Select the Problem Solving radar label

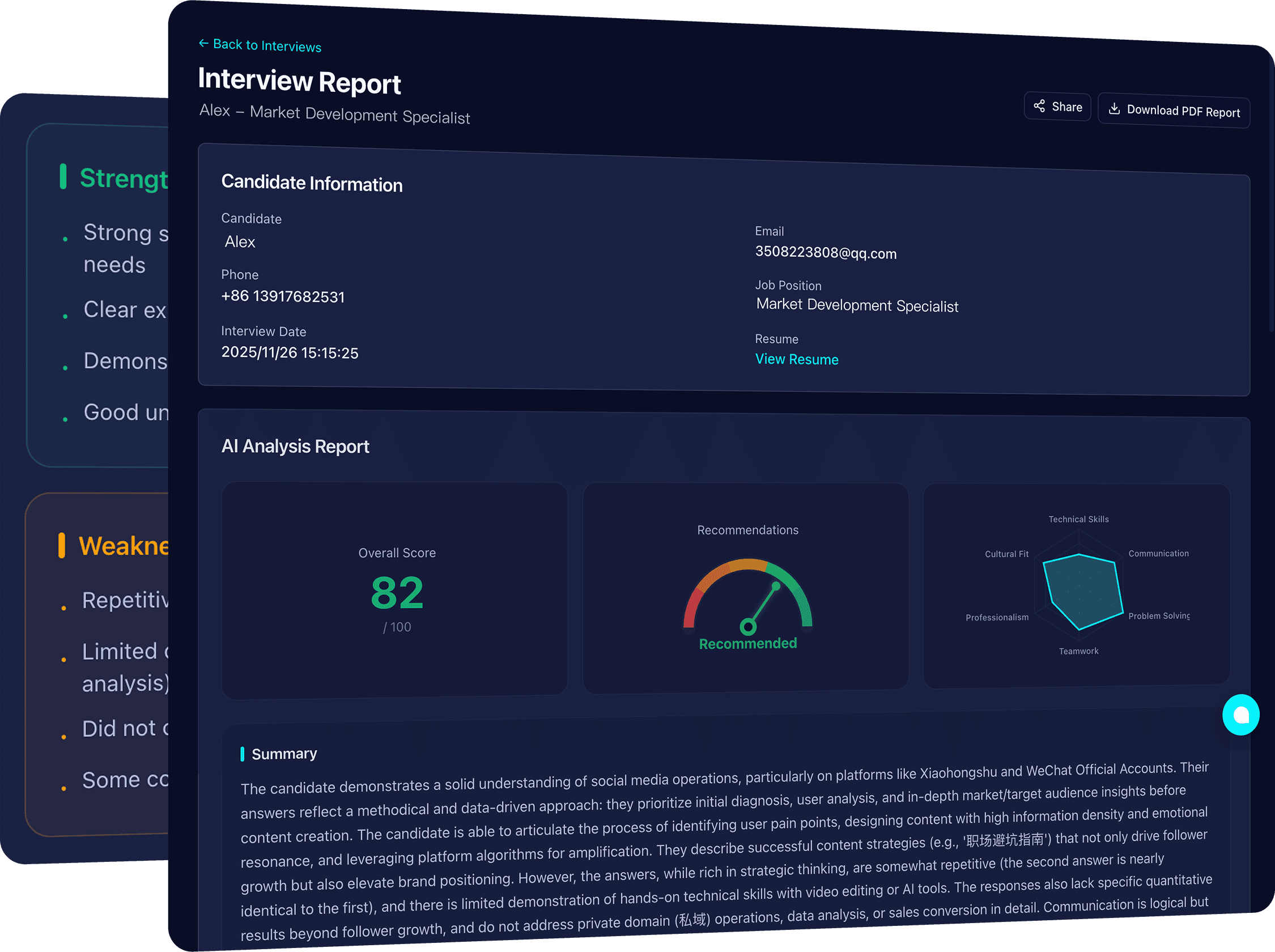coord(1158,616)
